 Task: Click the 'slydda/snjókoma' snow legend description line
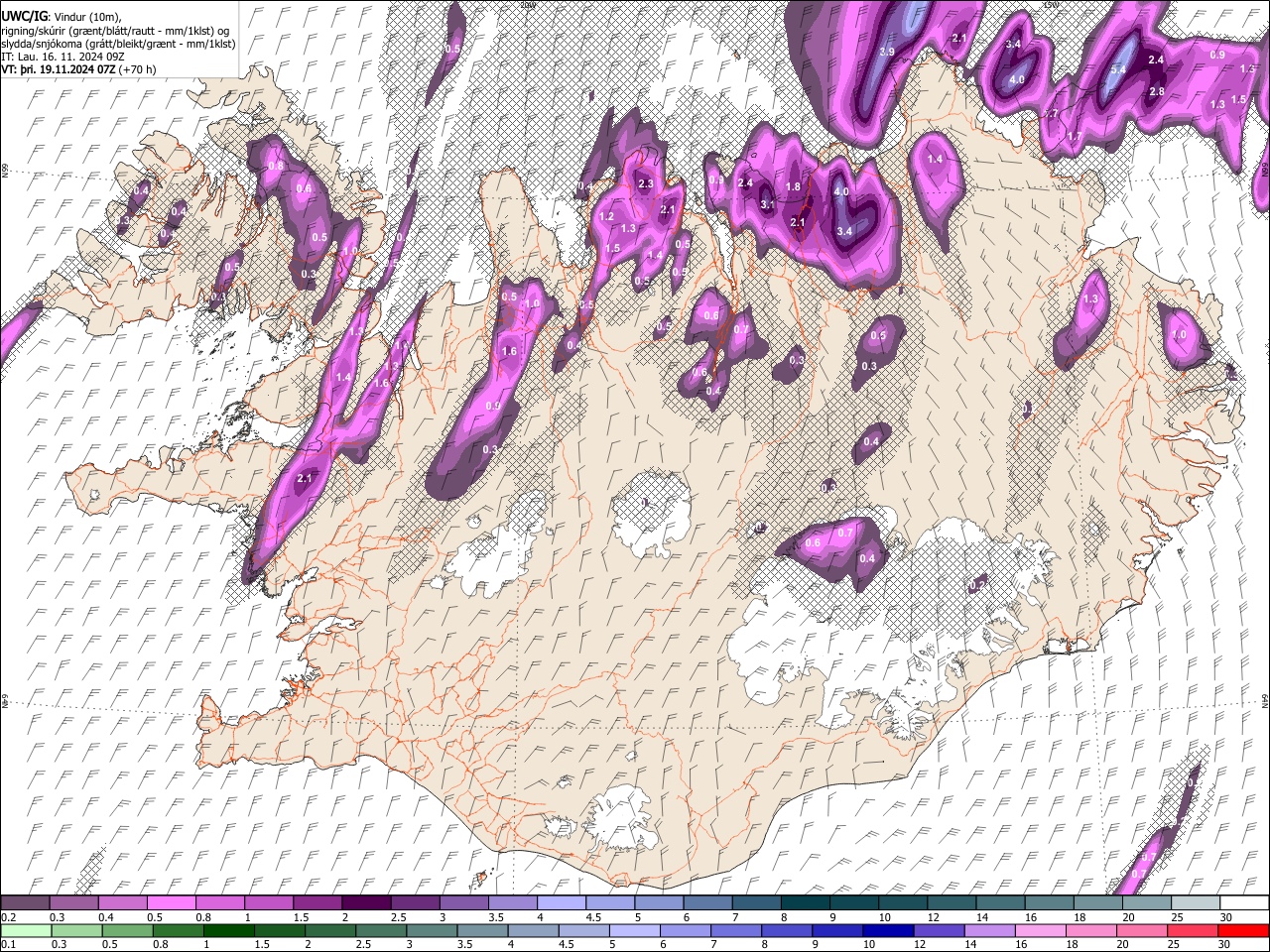point(118,44)
